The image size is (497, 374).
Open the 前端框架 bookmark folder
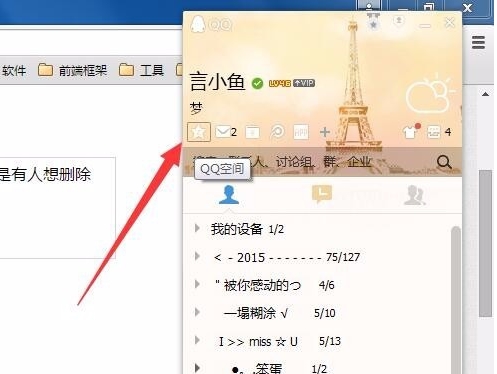(x=72, y=70)
